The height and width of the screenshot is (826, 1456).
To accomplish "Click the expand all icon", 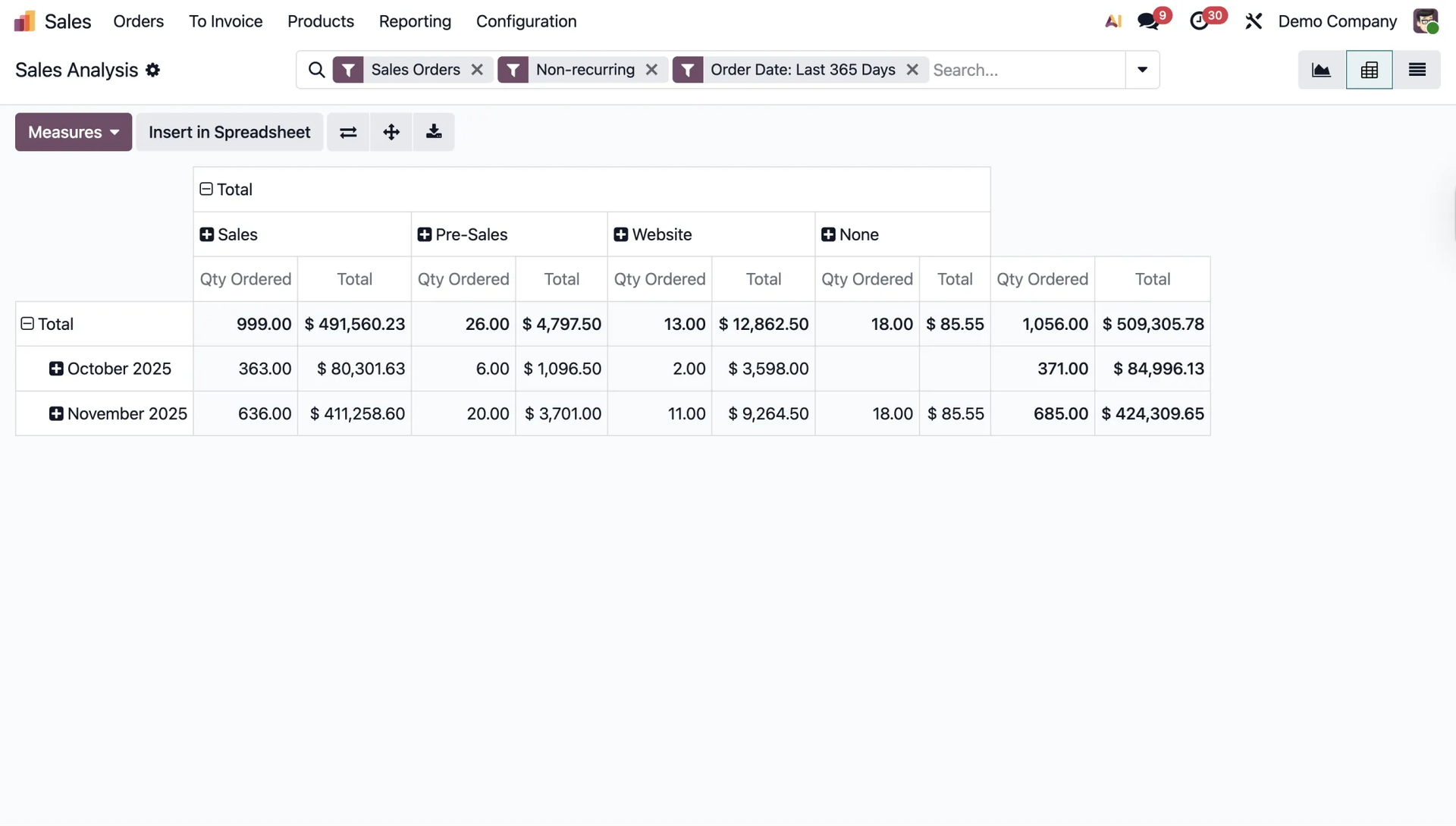I will click(x=391, y=132).
